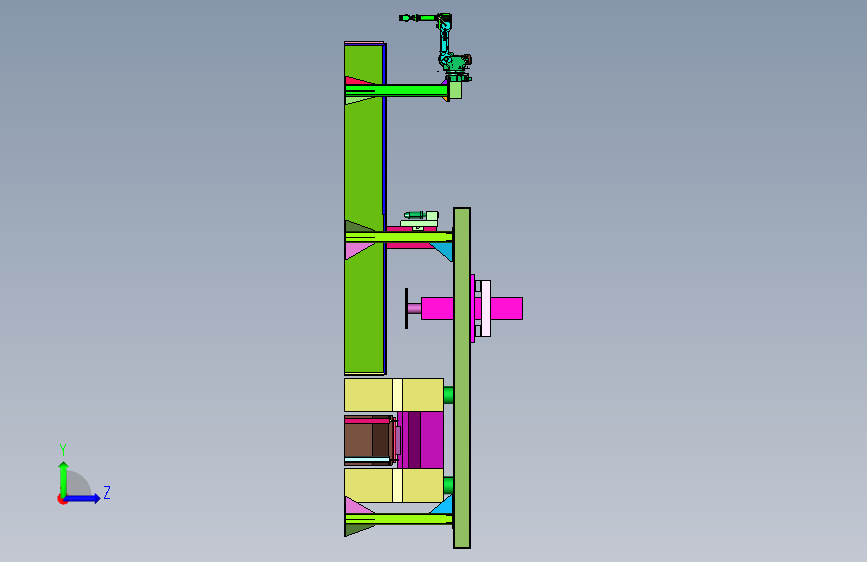Select the pink gusset under middle beam
867x562 pixels.
pos(357,250)
